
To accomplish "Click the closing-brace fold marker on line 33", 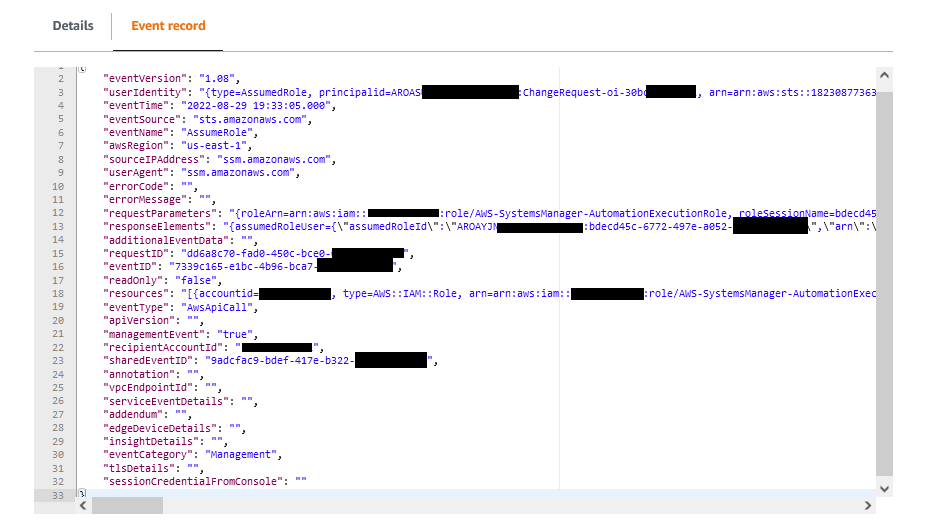I will [82, 493].
